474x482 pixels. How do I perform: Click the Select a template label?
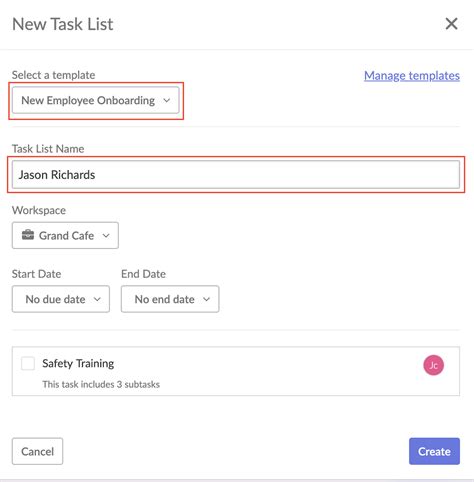click(53, 75)
